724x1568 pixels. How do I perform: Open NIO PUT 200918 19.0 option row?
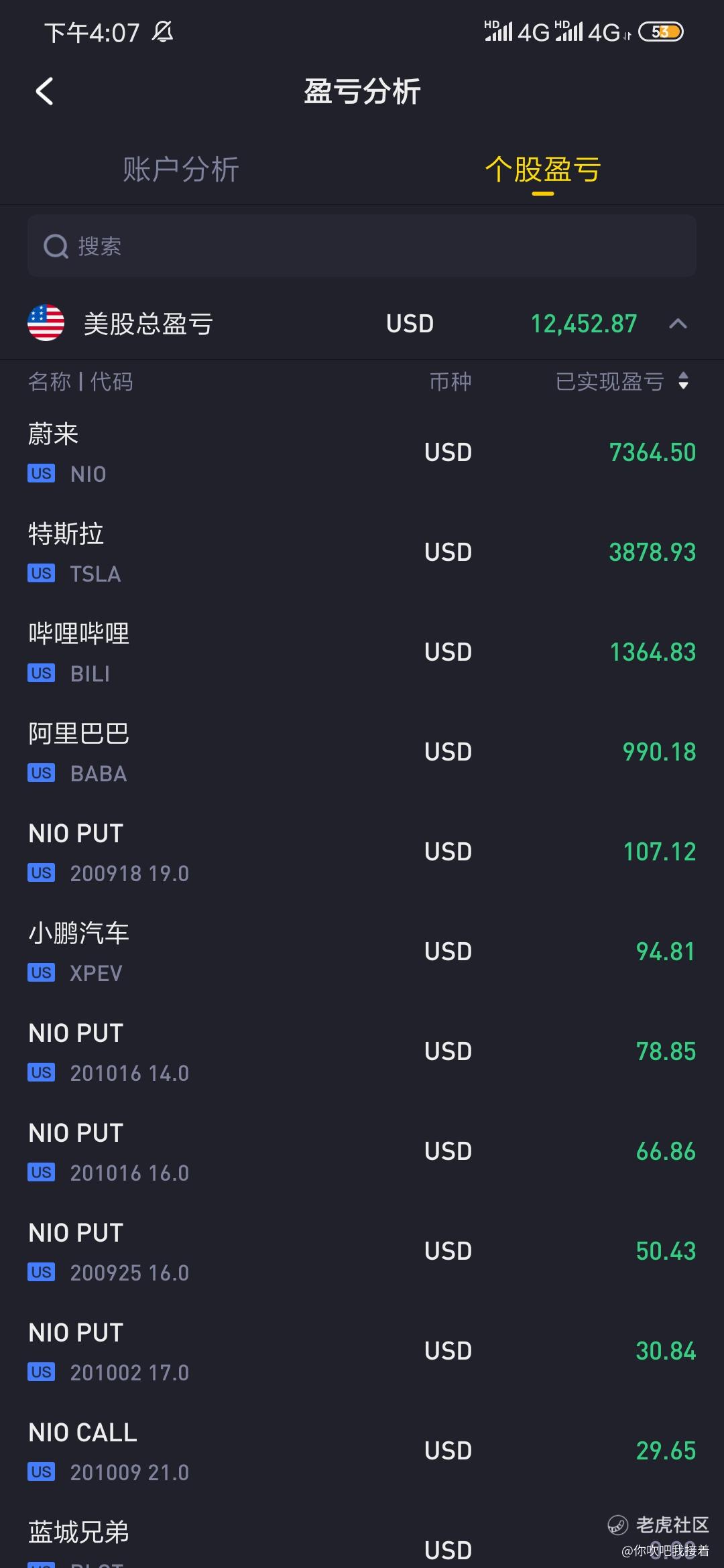click(362, 852)
